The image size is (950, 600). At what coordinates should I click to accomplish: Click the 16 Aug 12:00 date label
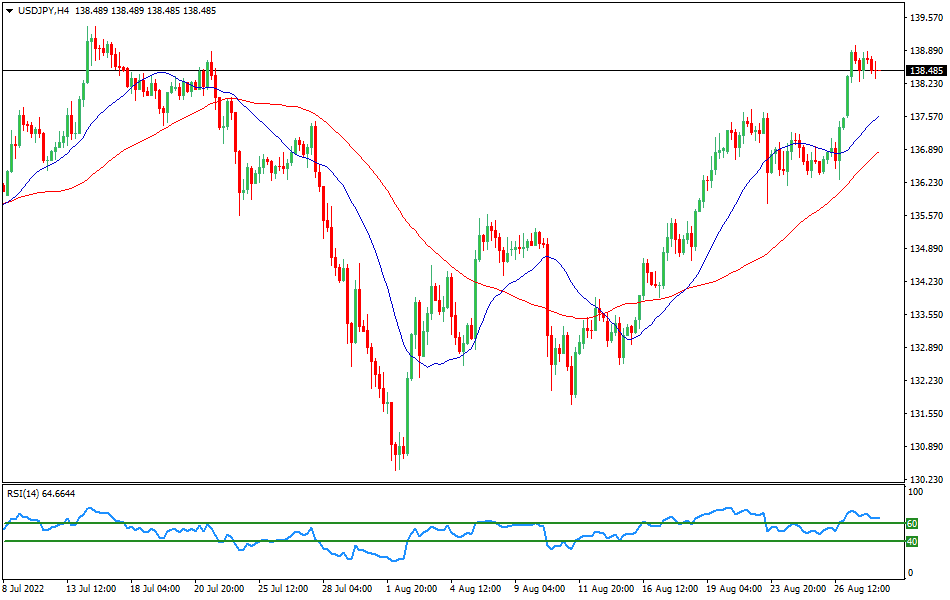670,590
